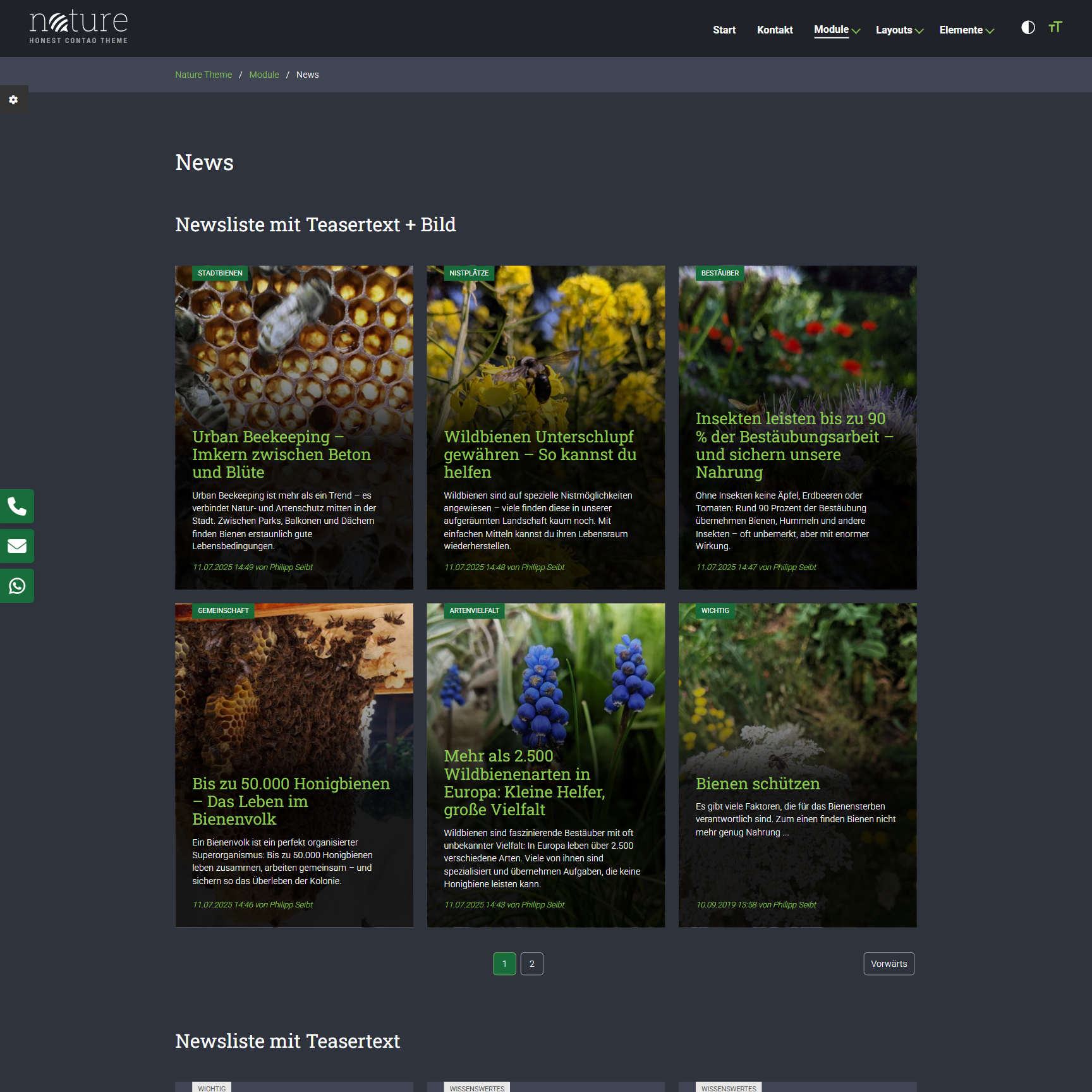Image resolution: width=1092 pixels, height=1092 pixels.
Task: Open Wildbienen Unterschlupf gewähren article
Action: (540, 454)
